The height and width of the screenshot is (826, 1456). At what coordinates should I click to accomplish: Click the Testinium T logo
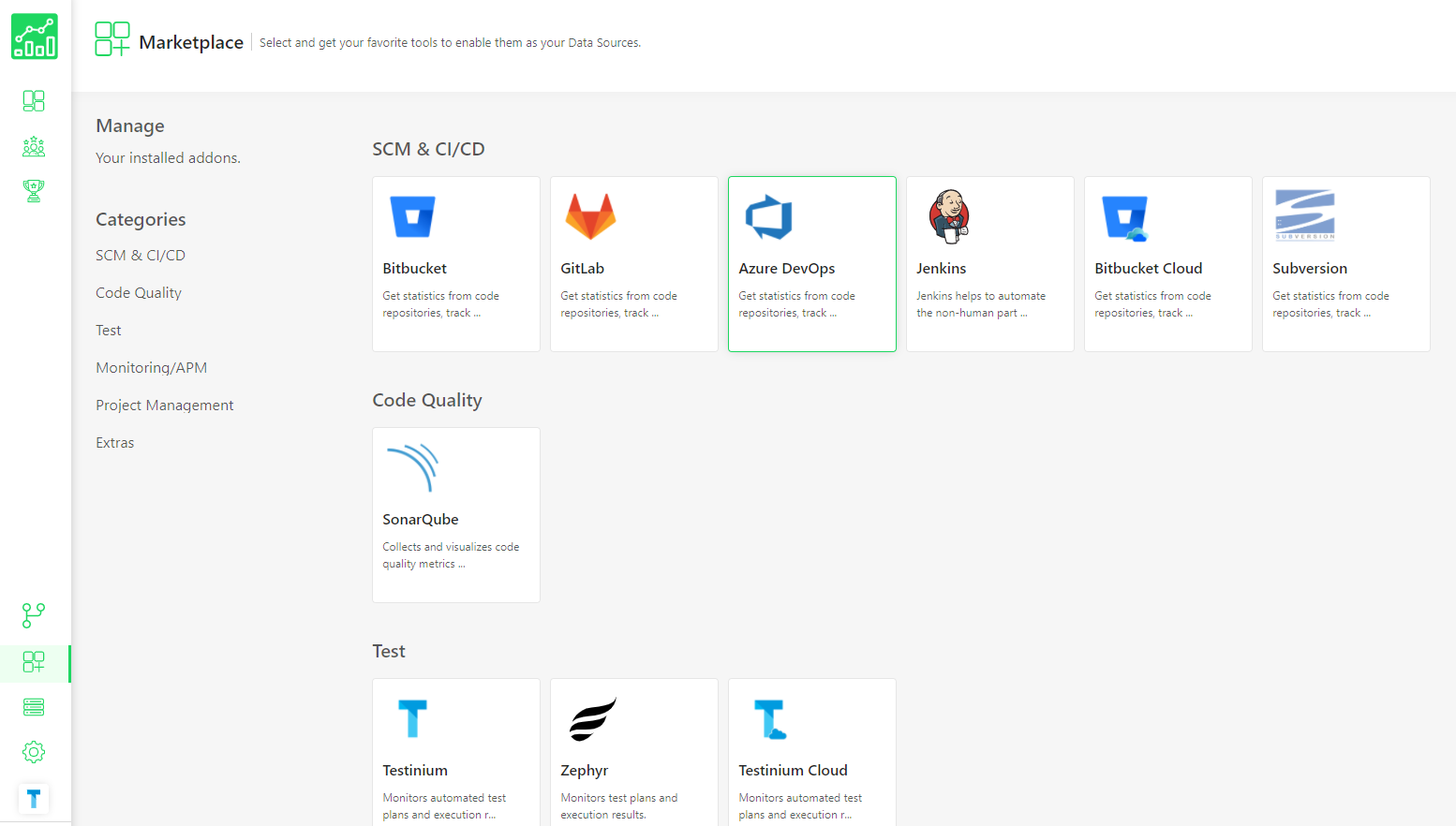click(x=412, y=718)
